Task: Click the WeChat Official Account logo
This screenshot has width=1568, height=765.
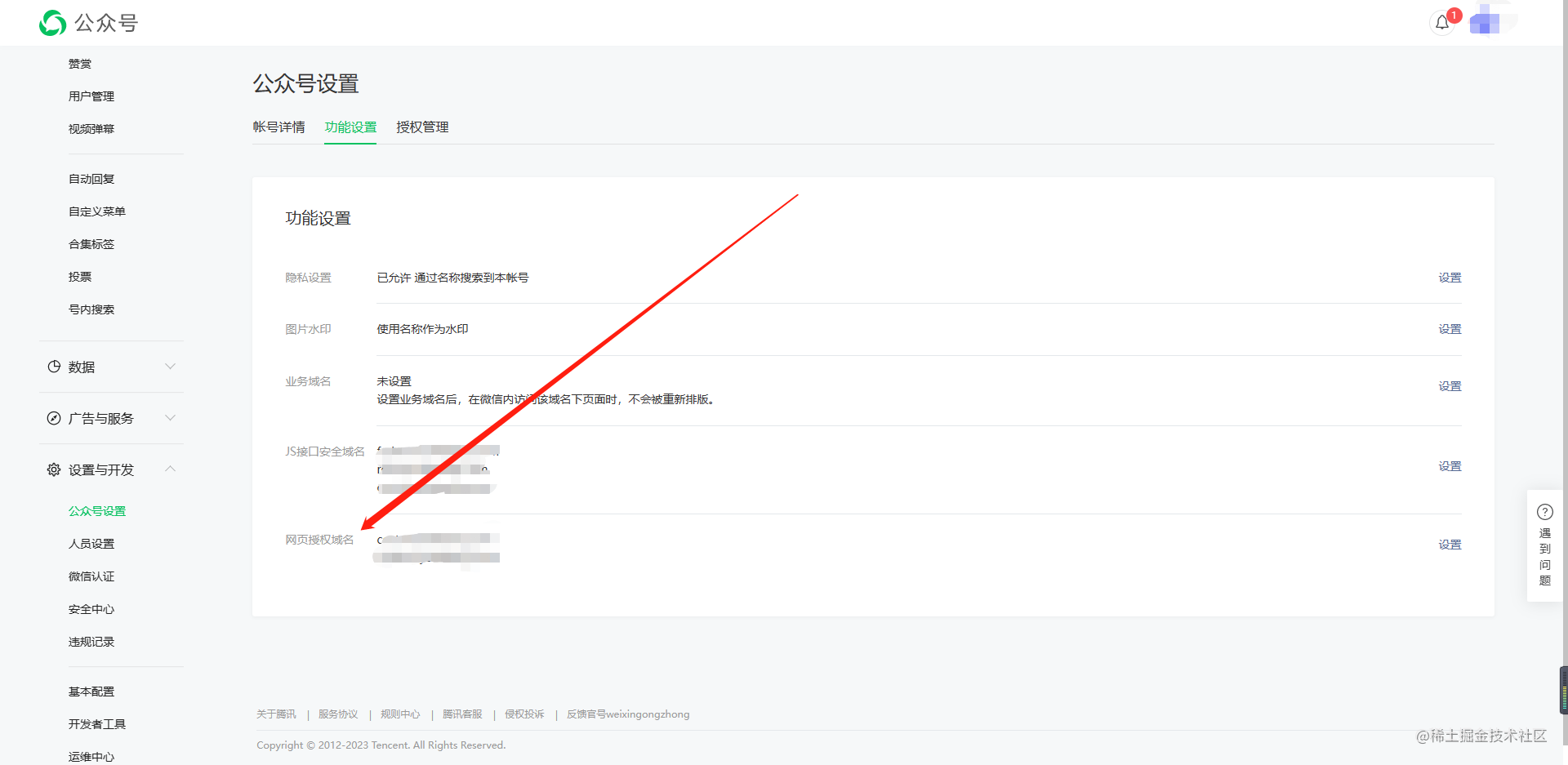Action: tap(88, 23)
